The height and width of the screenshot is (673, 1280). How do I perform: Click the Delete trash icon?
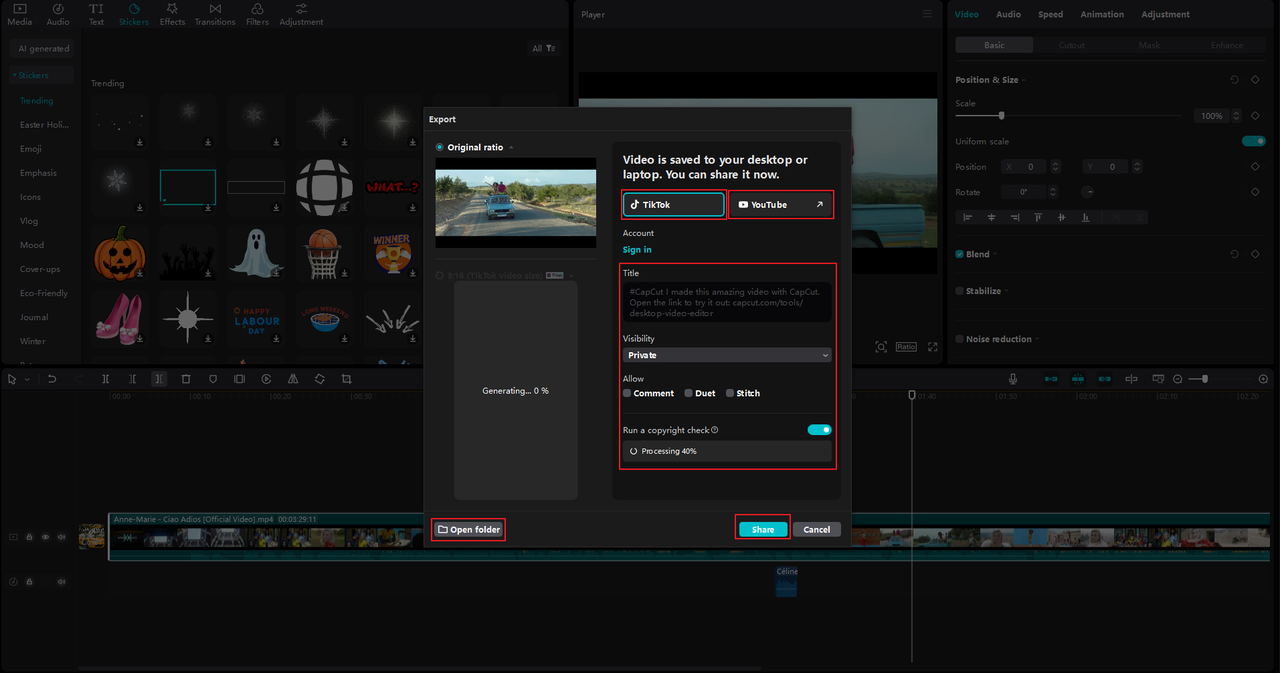(x=186, y=379)
